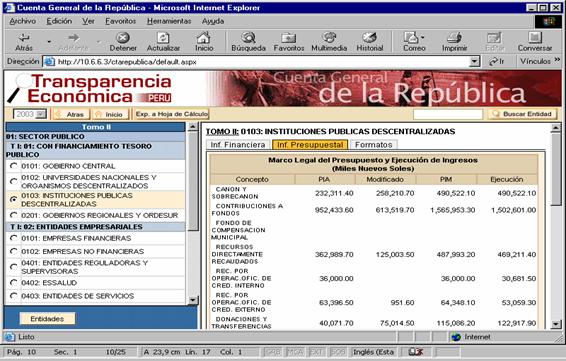Switch to the Inf. Financiera tab
The height and width of the screenshot is (361, 566).
[x=238, y=145]
